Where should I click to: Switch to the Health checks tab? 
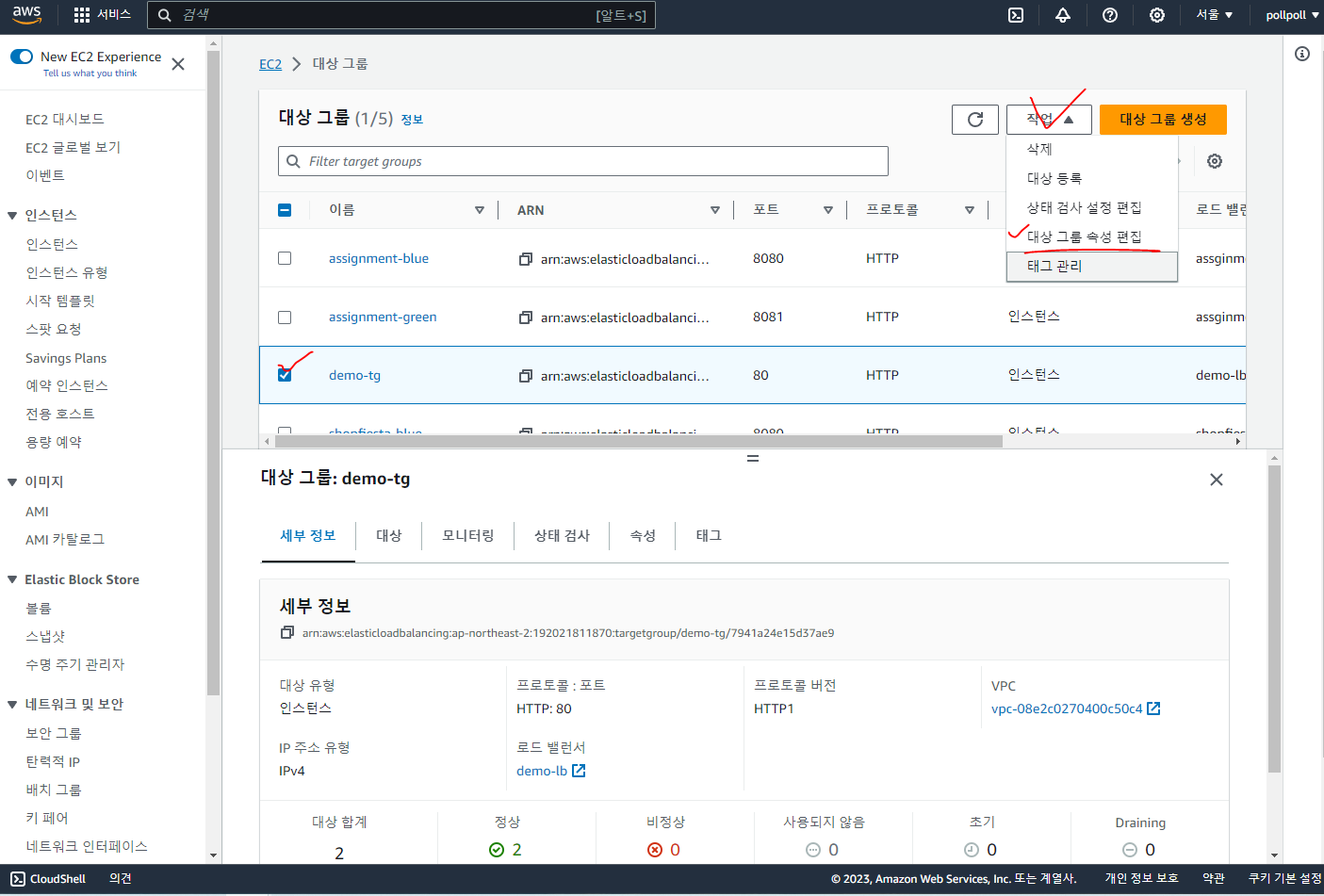(x=562, y=535)
